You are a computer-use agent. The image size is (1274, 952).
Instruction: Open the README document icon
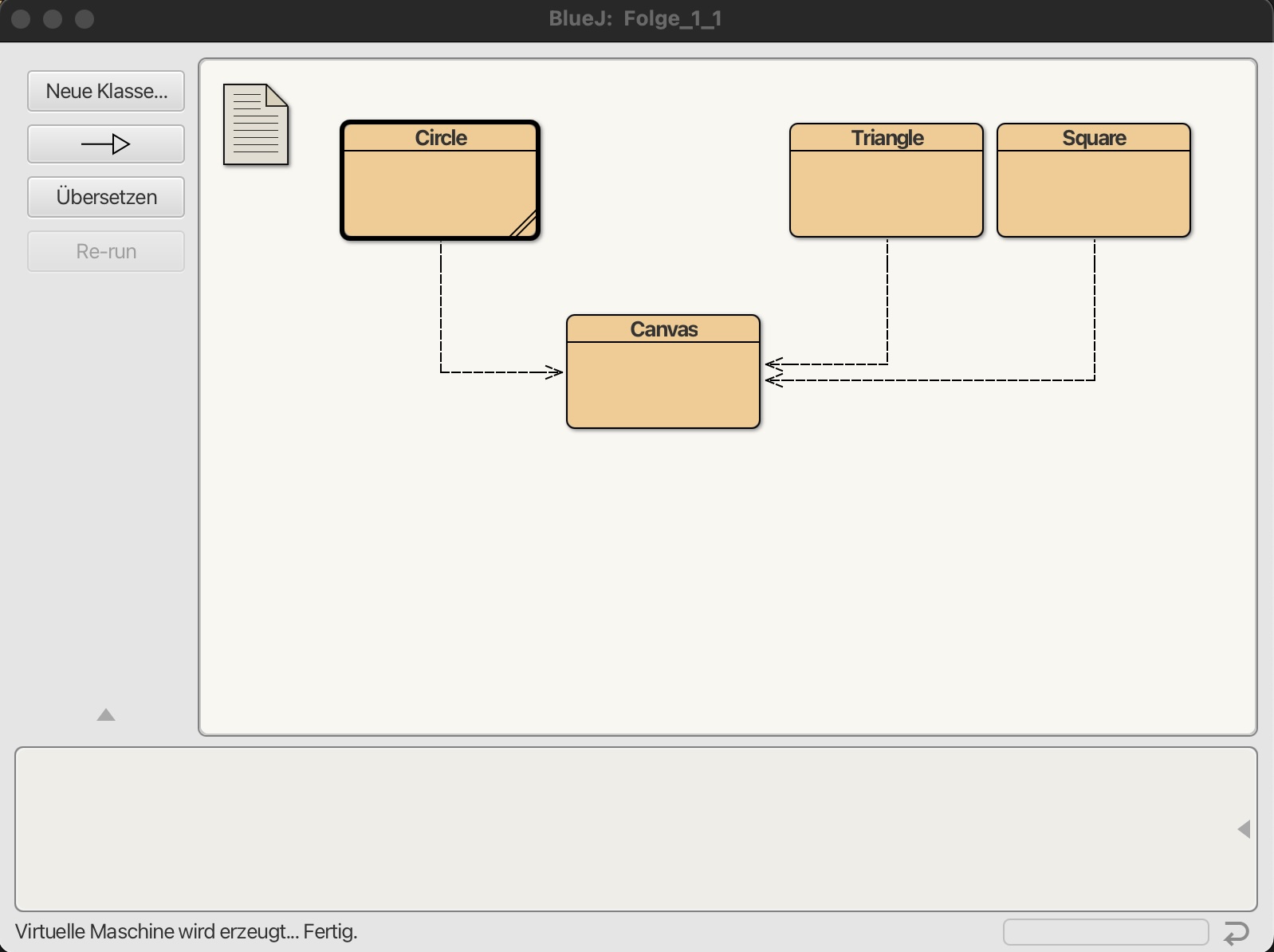(255, 124)
